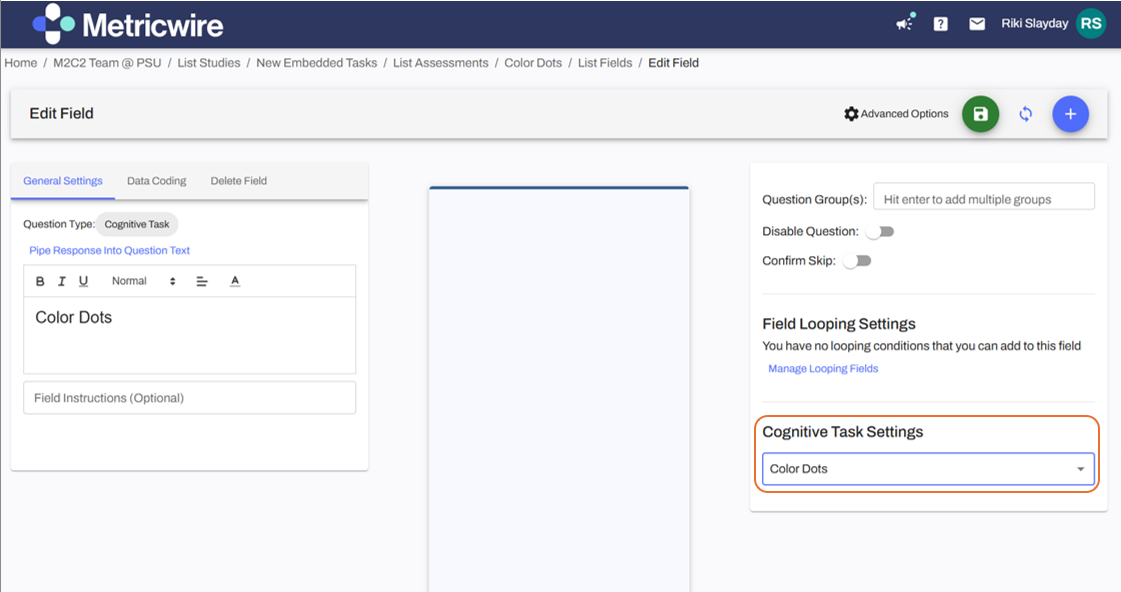Open the Normal text style dropdown

pyautogui.click(x=143, y=281)
